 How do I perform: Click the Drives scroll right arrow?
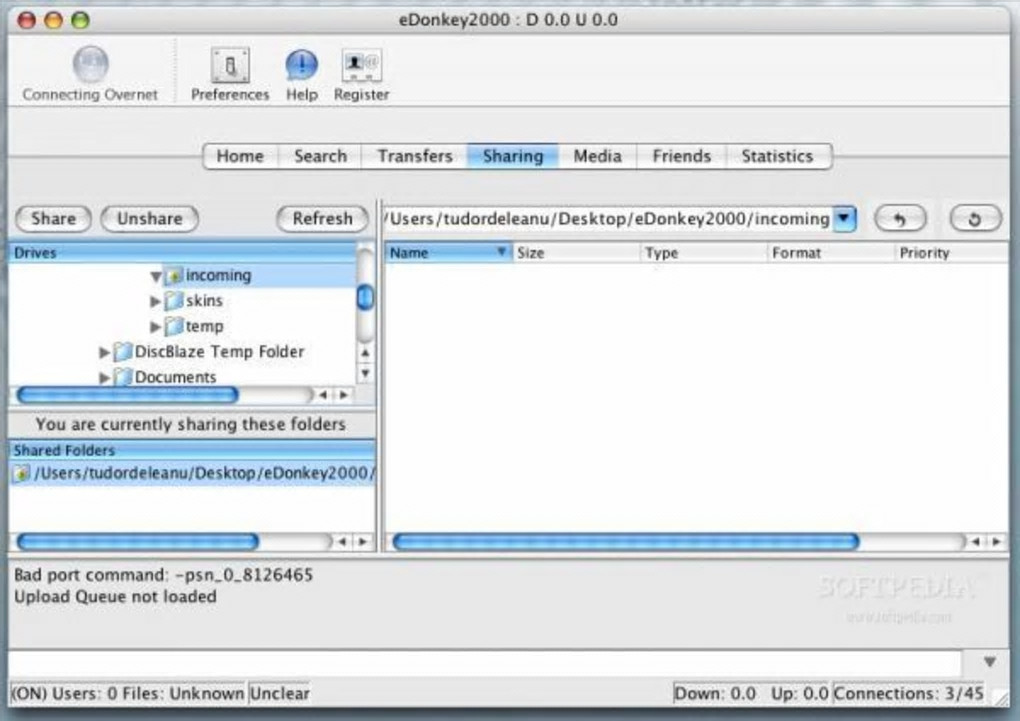click(343, 394)
